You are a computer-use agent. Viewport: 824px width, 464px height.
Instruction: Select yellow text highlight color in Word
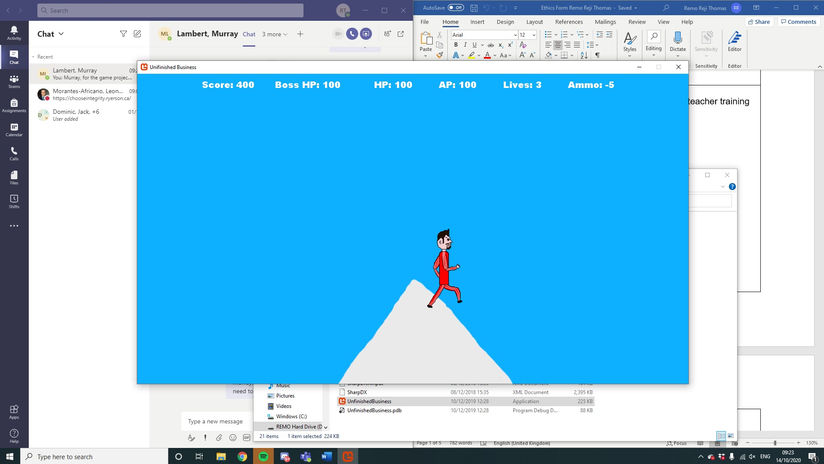coord(471,55)
